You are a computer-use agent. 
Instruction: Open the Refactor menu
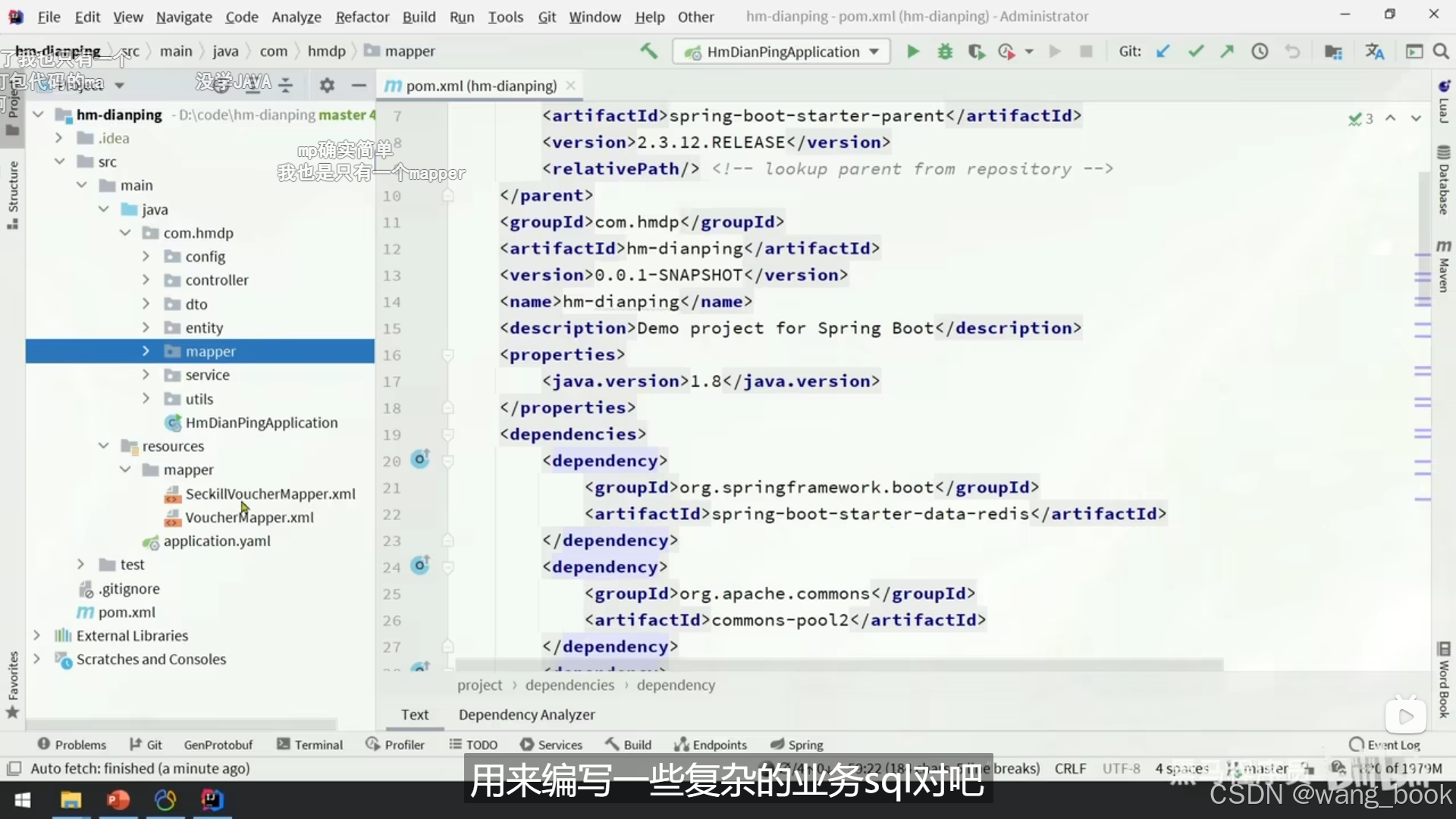pos(362,16)
